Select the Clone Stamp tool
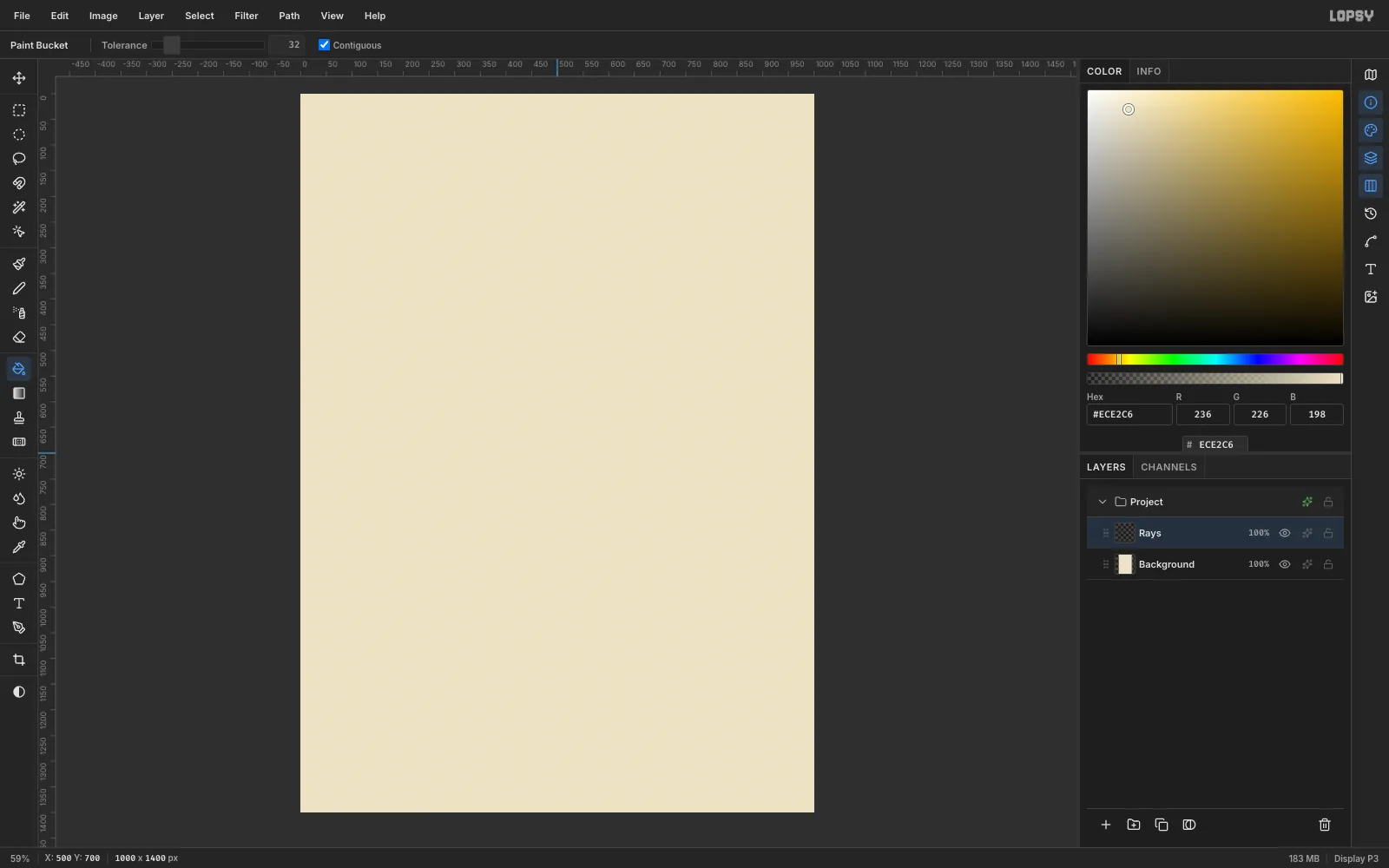 19,418
